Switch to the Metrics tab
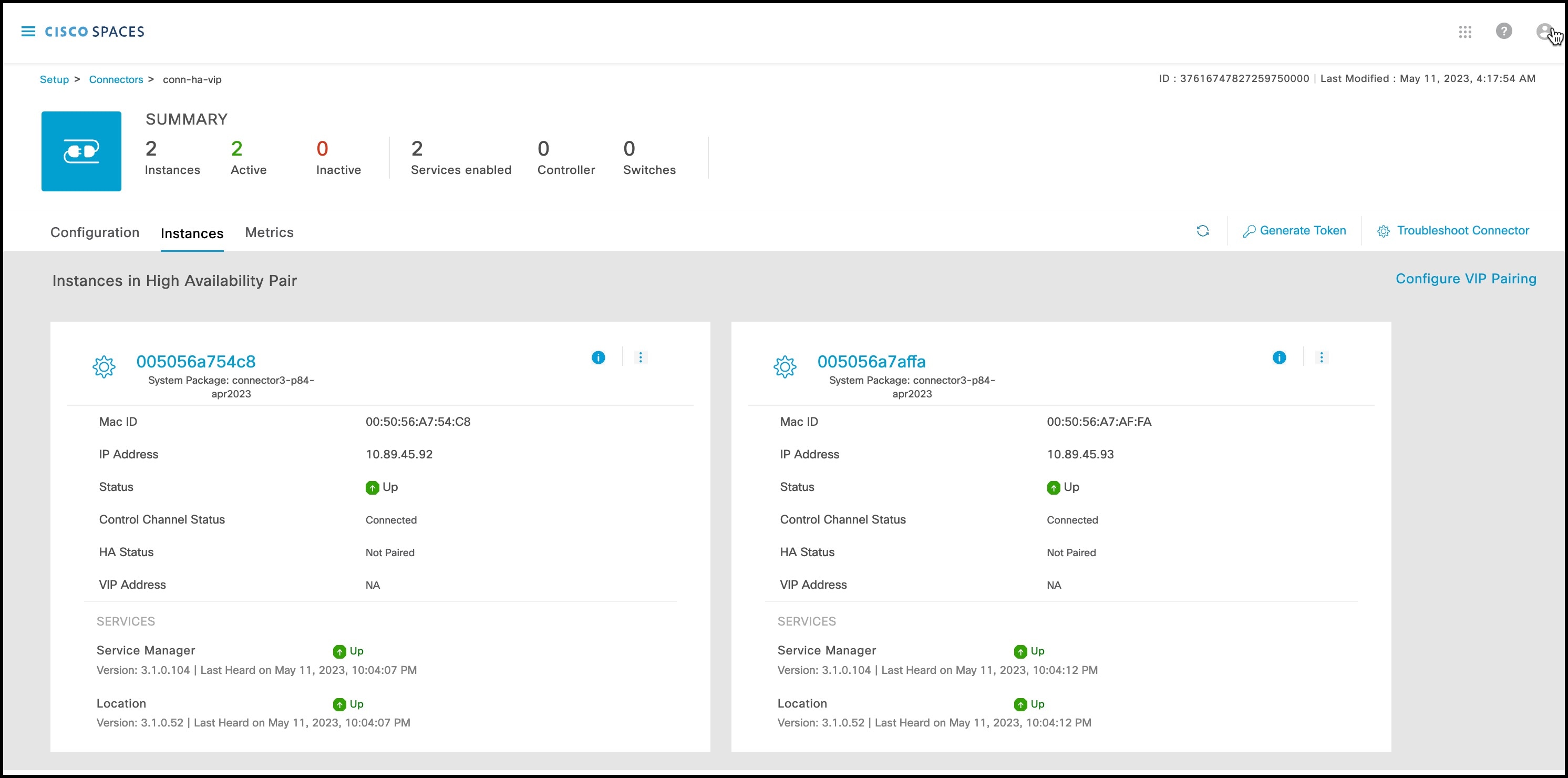Viewport: 1568px width, 778px height. coord(269,232)
